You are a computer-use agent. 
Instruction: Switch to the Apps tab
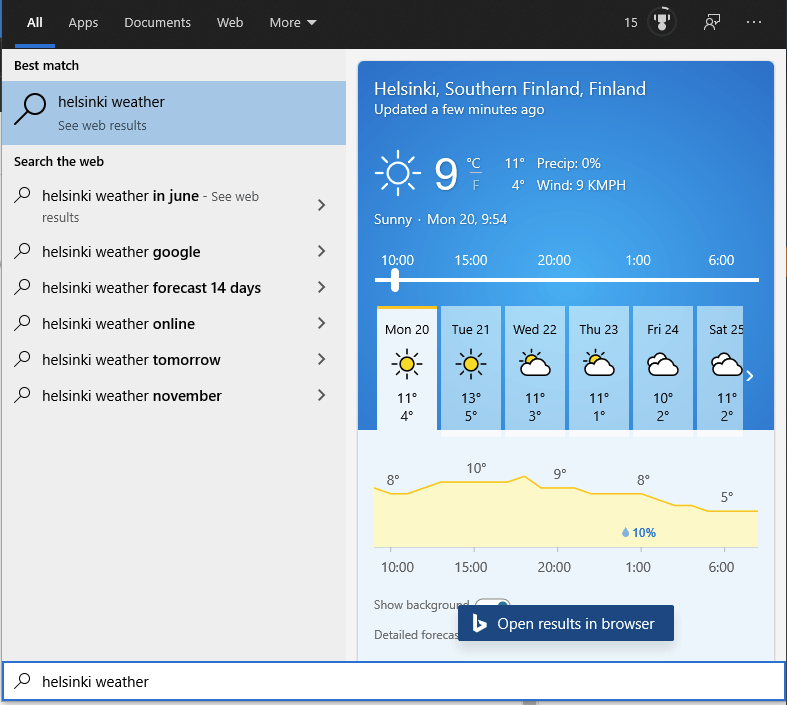(x=83, y=23)
